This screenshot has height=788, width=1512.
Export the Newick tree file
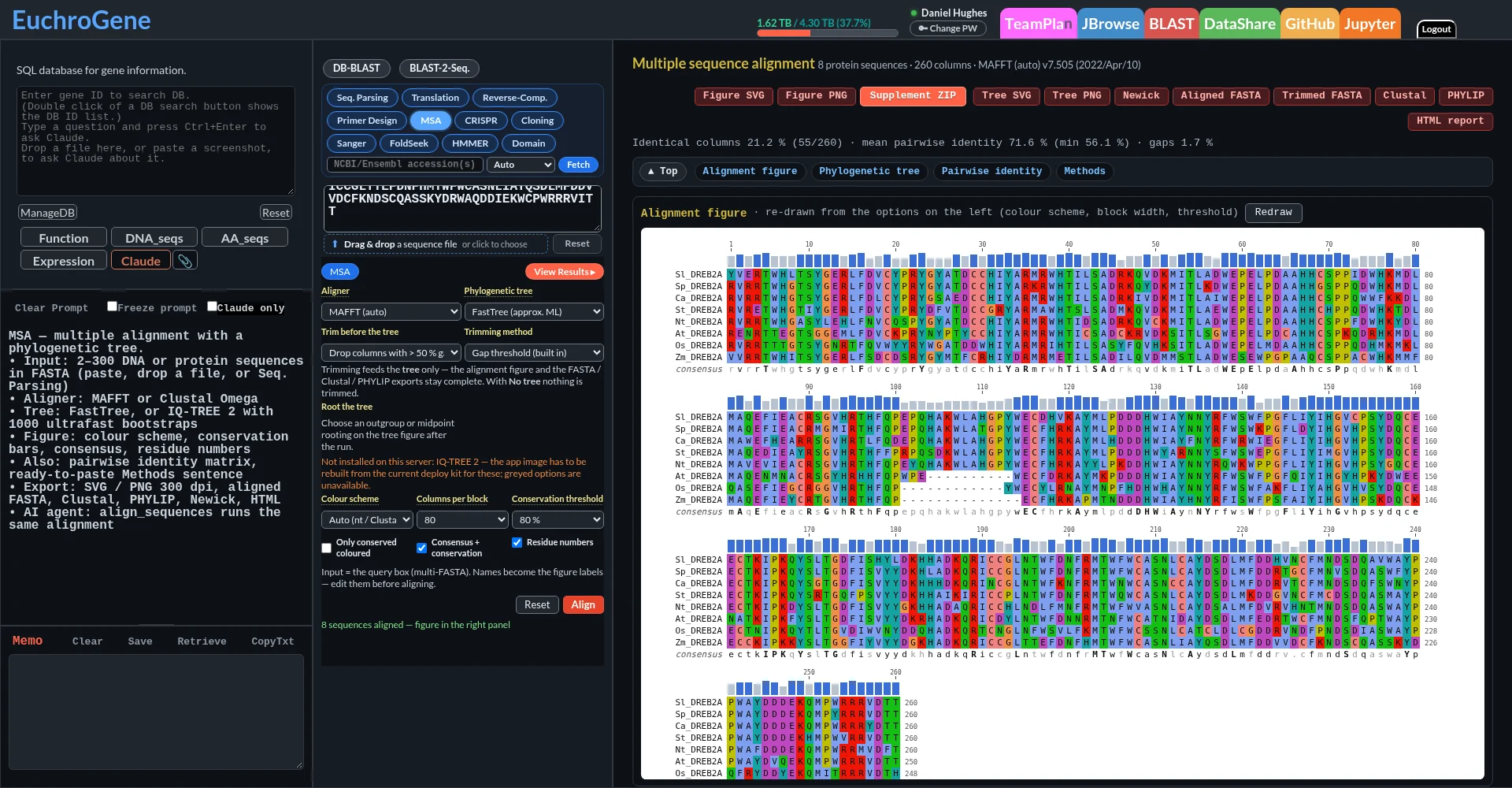[1141, 96]
